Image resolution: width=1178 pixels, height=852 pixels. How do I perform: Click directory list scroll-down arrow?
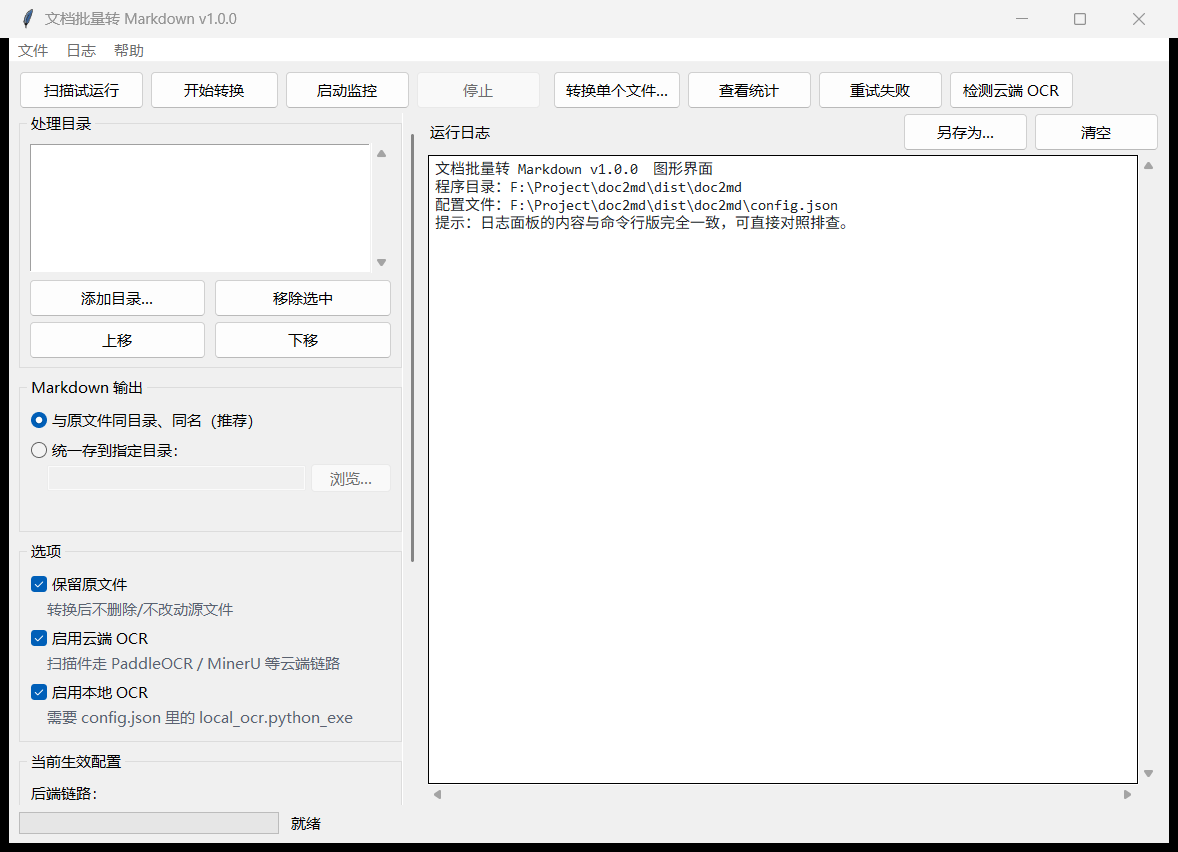(382, 262)
